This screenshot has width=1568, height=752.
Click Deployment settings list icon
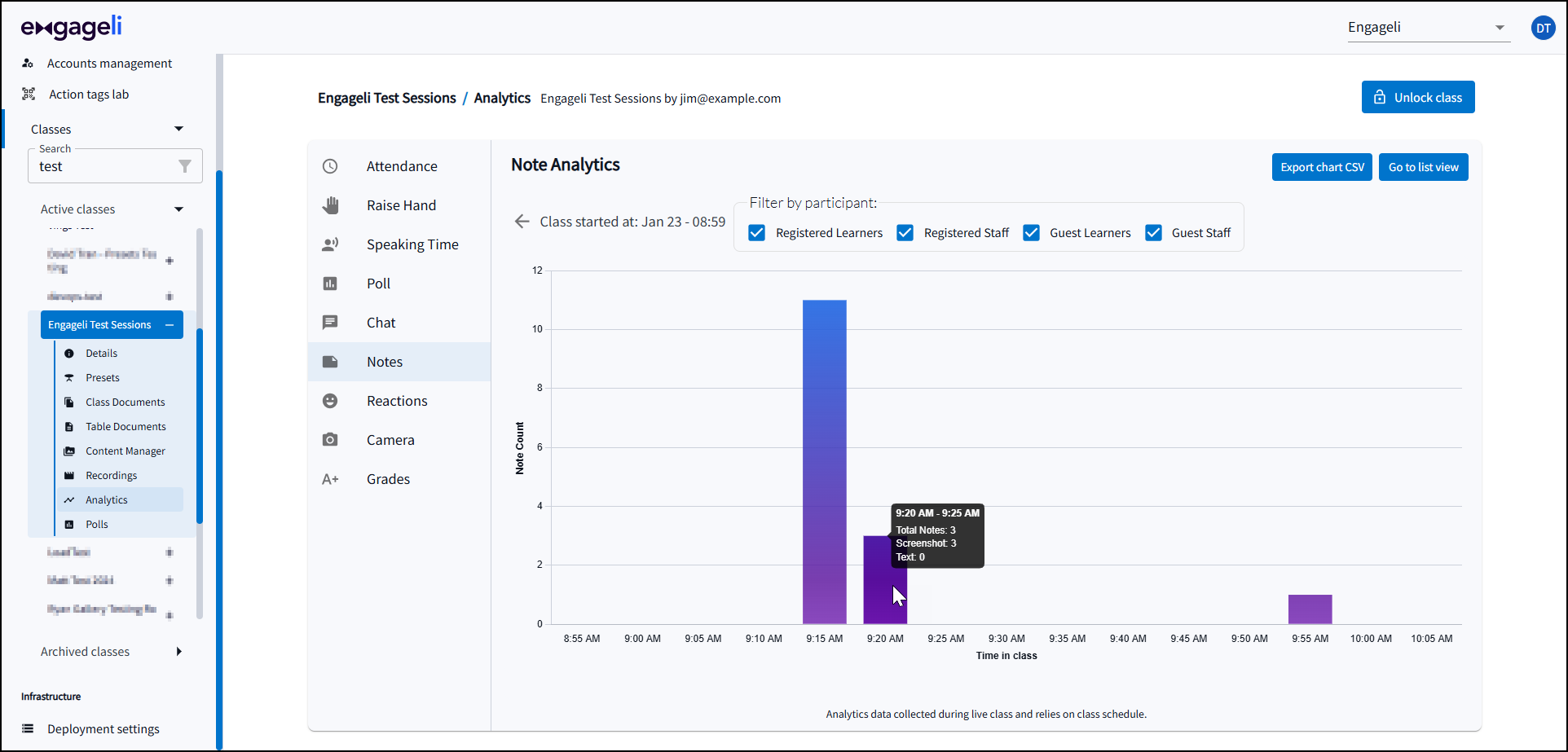(28, 728)
